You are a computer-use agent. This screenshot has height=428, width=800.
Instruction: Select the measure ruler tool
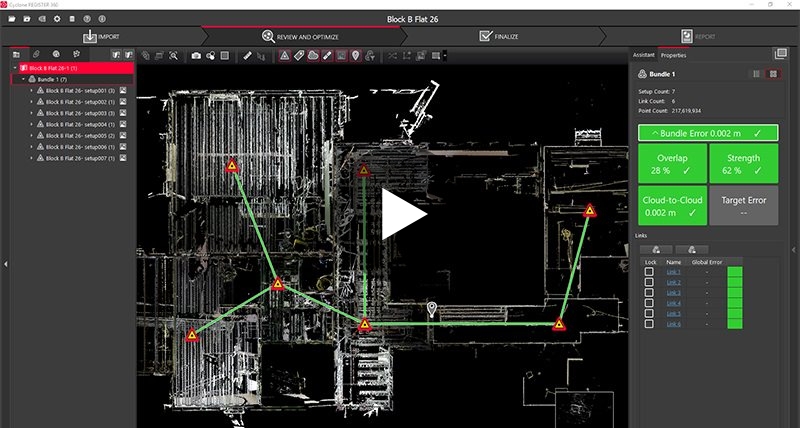tap(249, 55)
